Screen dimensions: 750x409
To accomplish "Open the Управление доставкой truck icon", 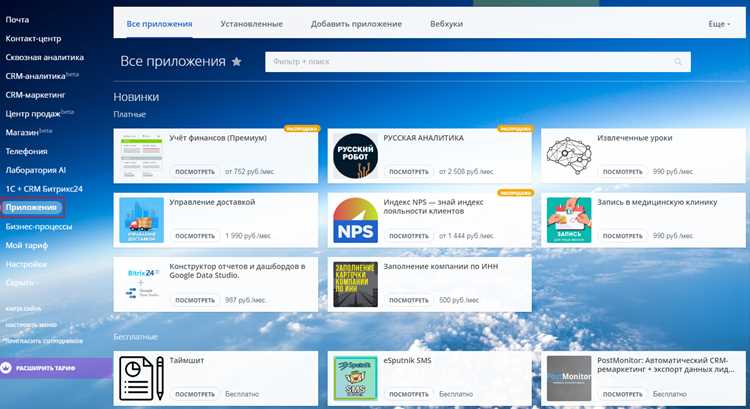I will (142, 220).
